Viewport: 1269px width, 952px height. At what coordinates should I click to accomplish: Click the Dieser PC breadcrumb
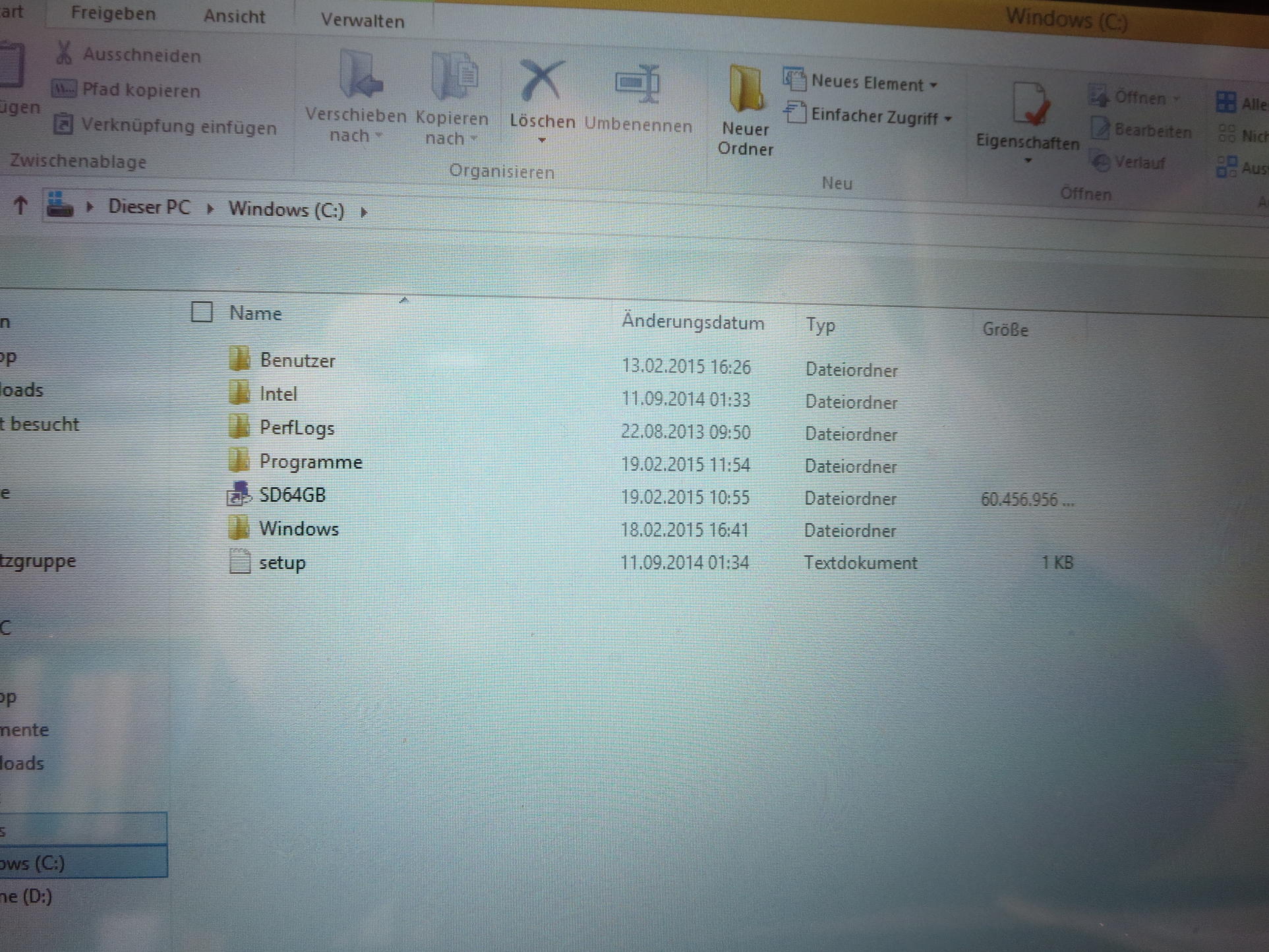[149, 207]
